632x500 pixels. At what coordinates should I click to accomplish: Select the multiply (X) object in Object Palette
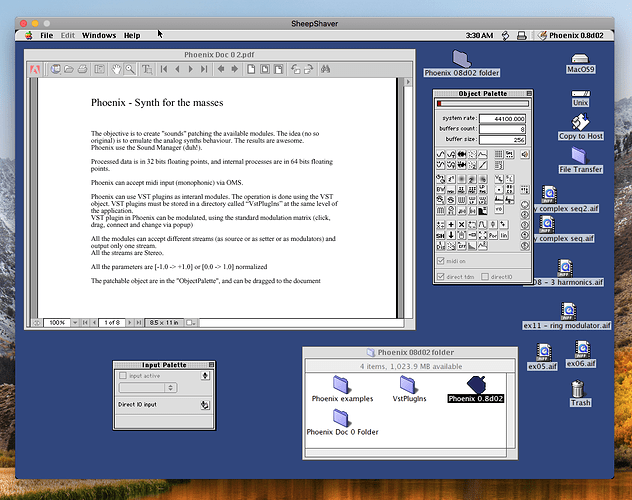(462, 224)
